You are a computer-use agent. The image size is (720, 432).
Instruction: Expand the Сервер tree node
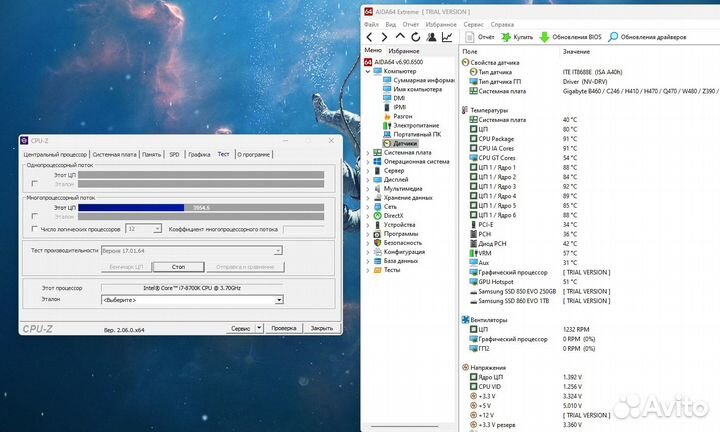[368, 170]
